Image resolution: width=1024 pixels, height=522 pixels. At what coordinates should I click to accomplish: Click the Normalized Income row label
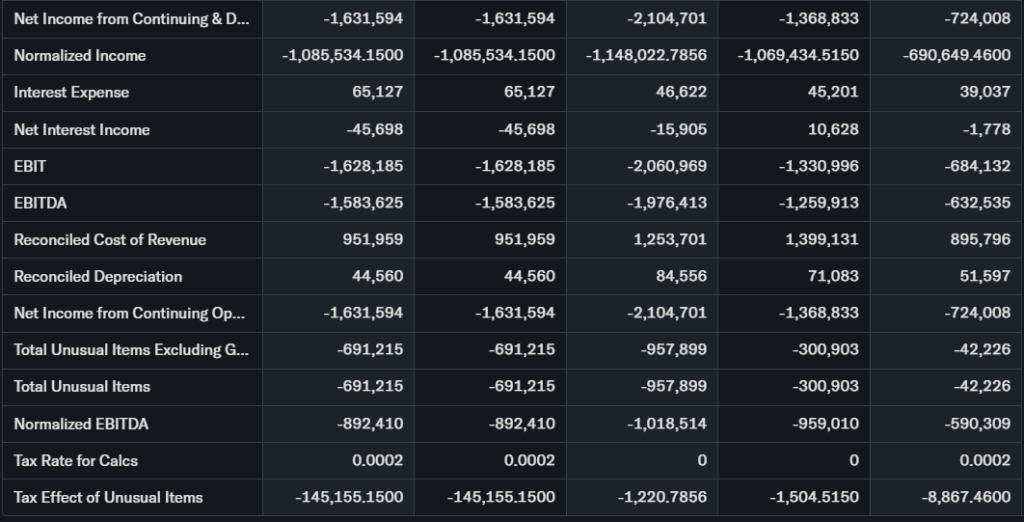[80, 56]
